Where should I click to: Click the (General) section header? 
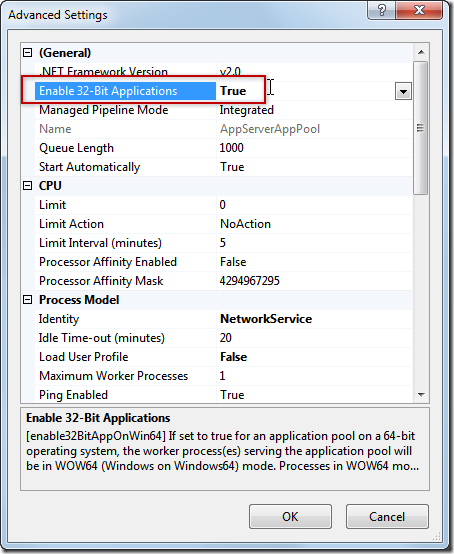[65, 53]
